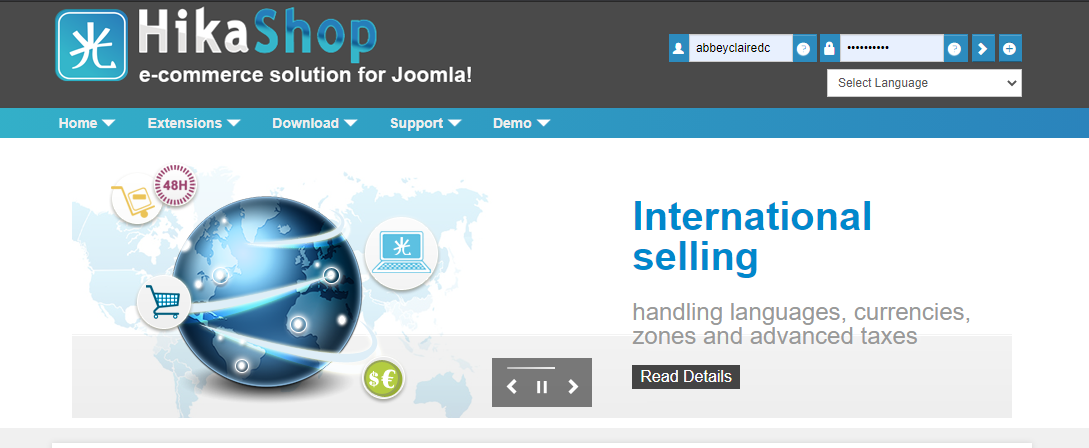
Task: Open the Home menu
Action: (x=87, y=123)
